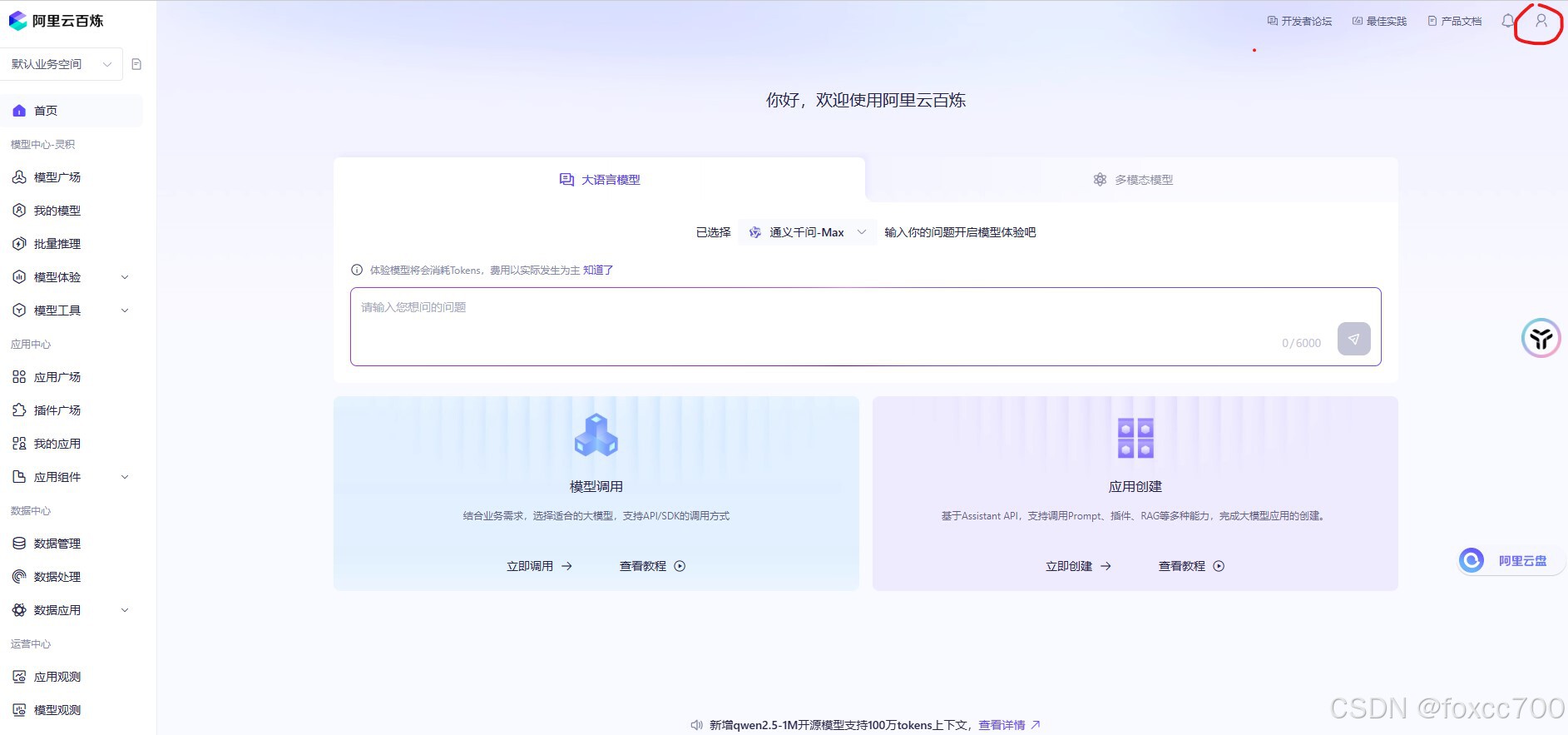Click the 模型观测 sidebar icon
This screenshot has width=1568, height=735.
pyautogui.click(x=19, y=710)
